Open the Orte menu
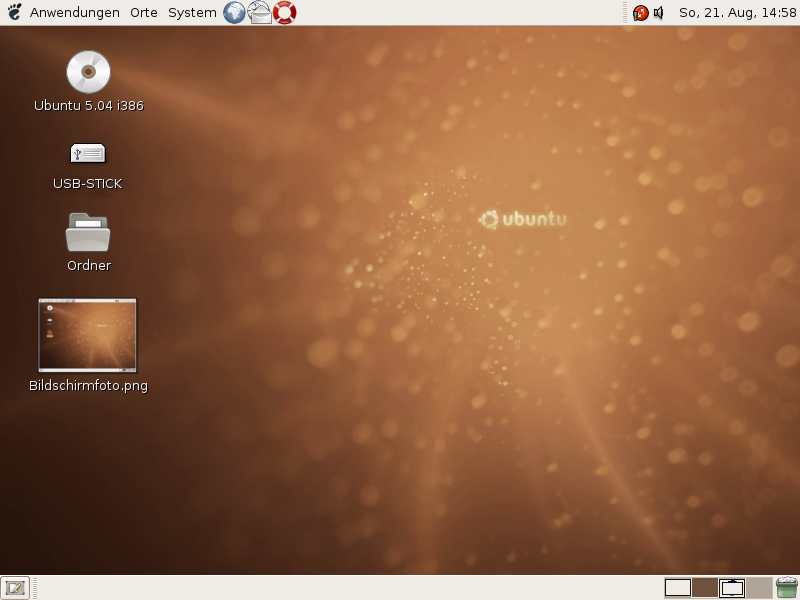The image size is (800, 600). pos(143,12)
